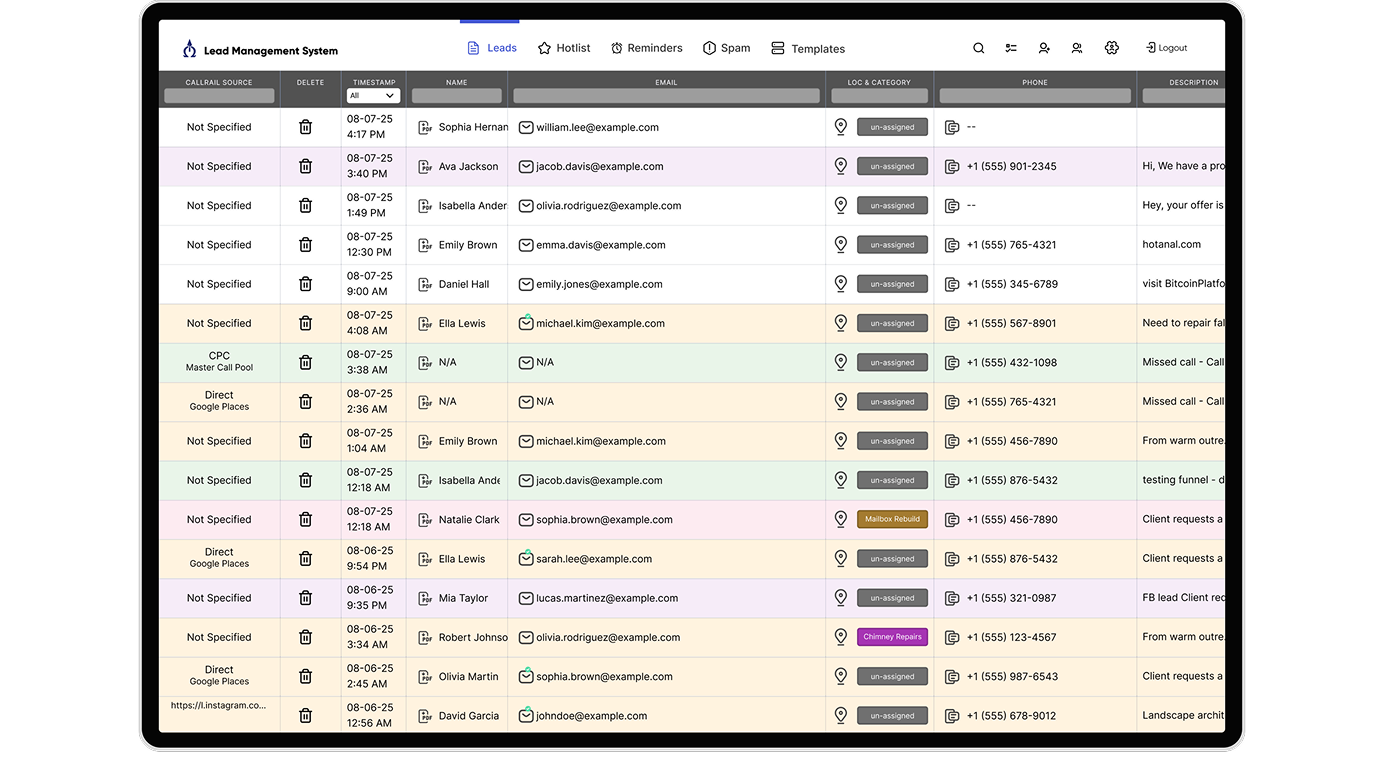Click the search magnifier icon
The image size is (1384, 774).
click(979, 48)
